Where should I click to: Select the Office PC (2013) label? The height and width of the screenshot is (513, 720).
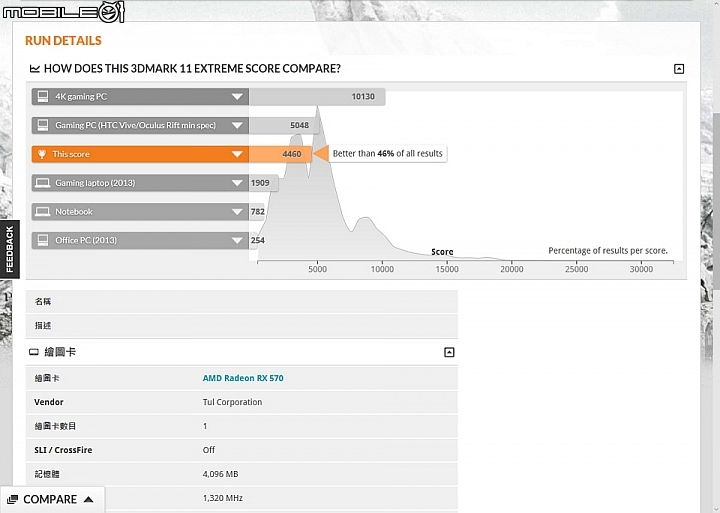pyautogui.click(x=86, y=240)
